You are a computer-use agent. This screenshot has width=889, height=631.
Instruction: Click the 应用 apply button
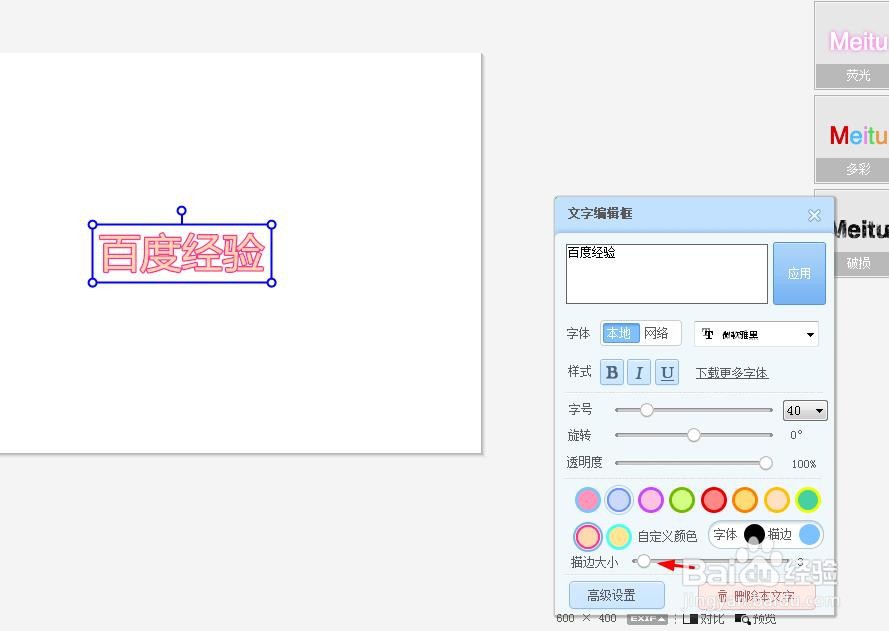coord(799,273)
